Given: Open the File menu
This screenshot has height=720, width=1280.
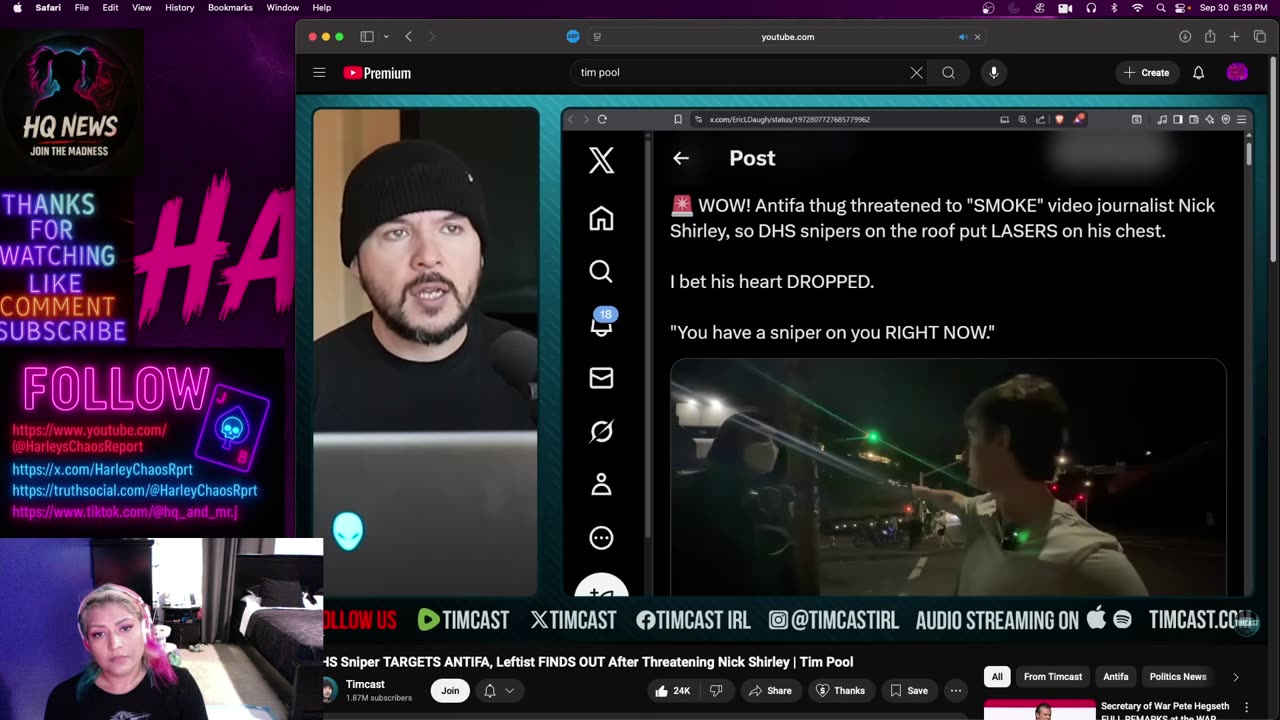Looking at the screenshot, I should click(x=82, y=8).
